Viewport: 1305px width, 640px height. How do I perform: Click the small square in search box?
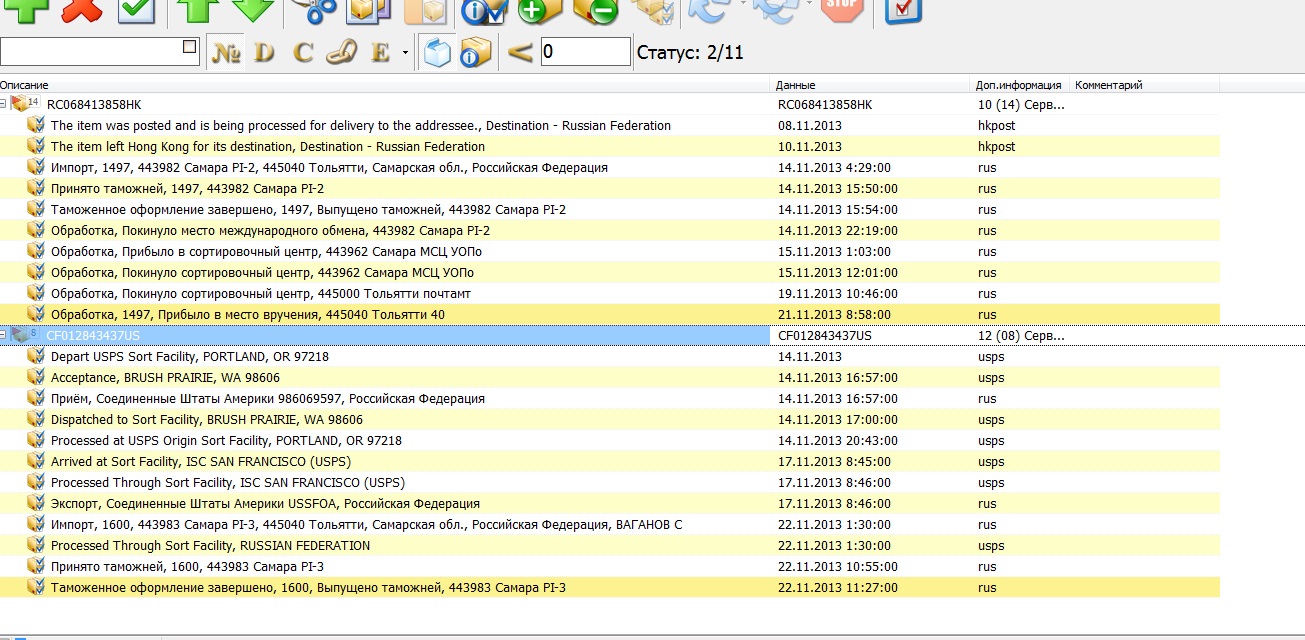[x=190, y=46]
